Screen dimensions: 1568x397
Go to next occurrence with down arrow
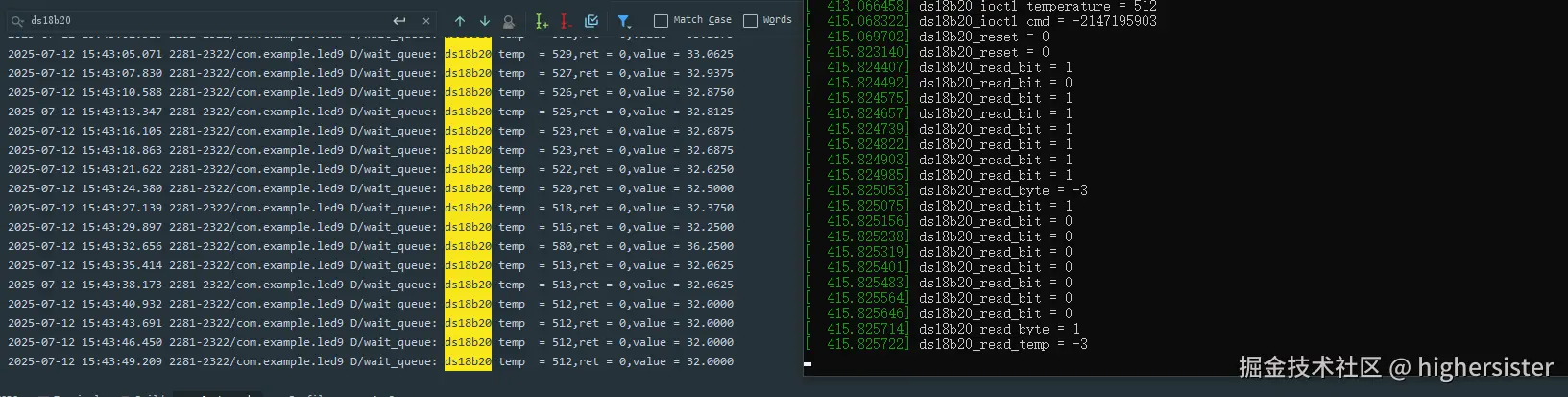(x=484, y=20)
